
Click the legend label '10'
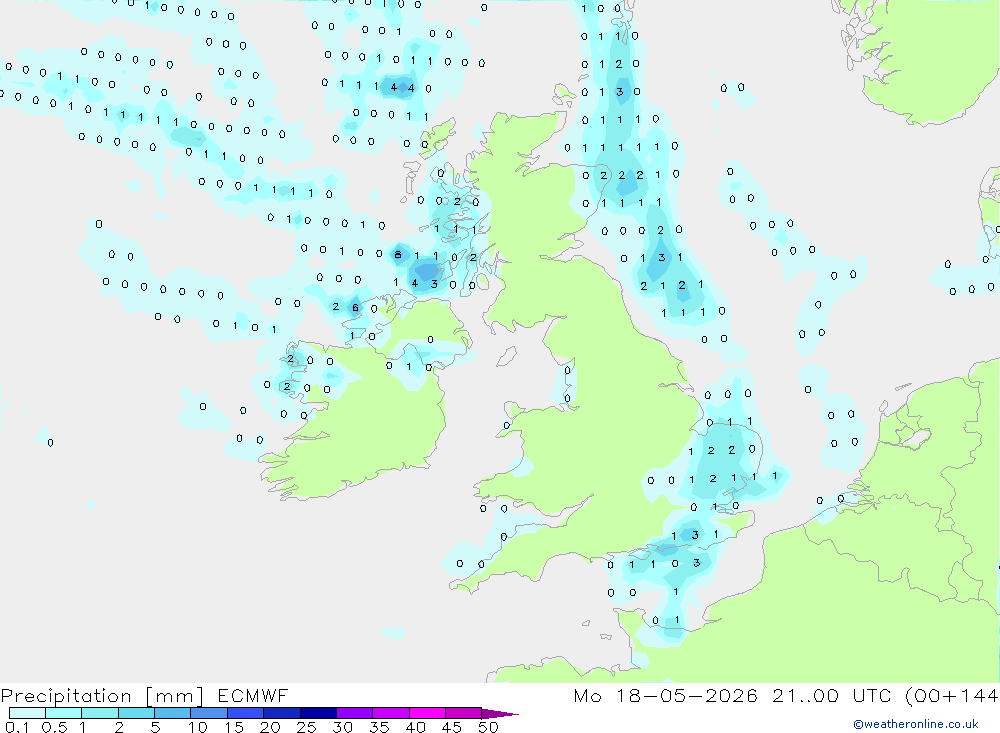click(x=198, y=727)
